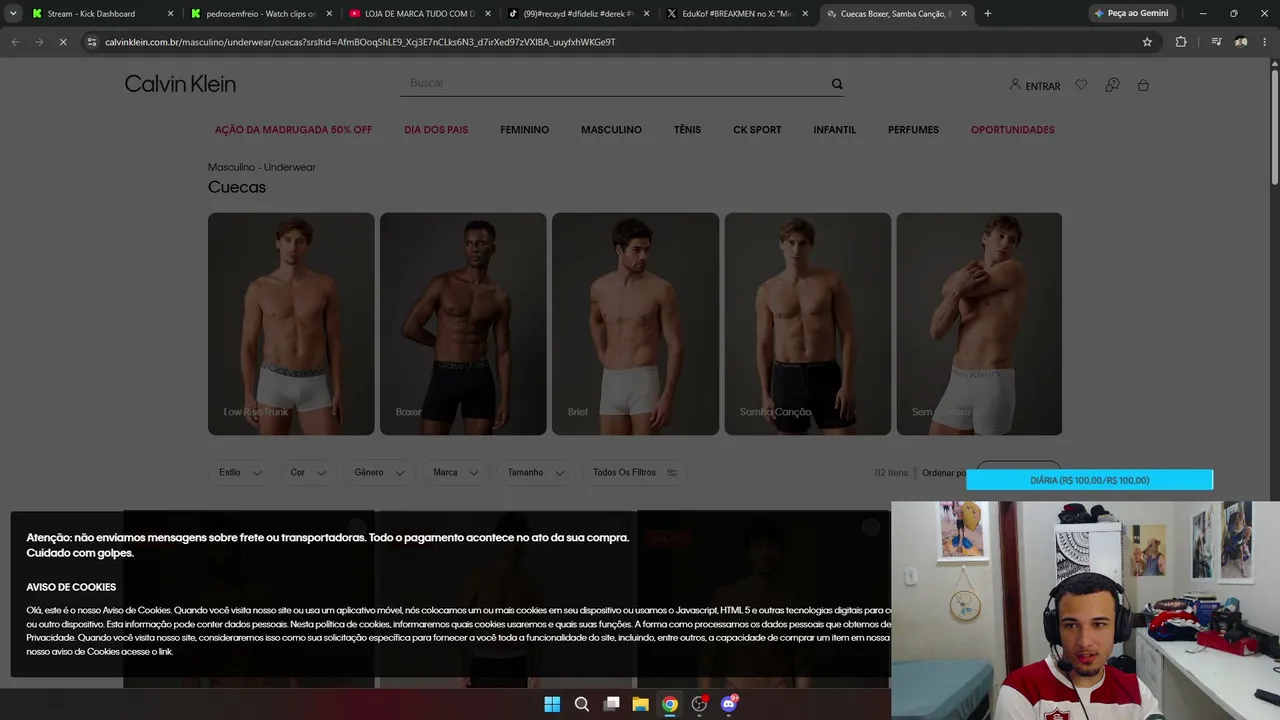Click the customer support chat icon
The width and height of the screenshot is (1280, 720).
1112,85
